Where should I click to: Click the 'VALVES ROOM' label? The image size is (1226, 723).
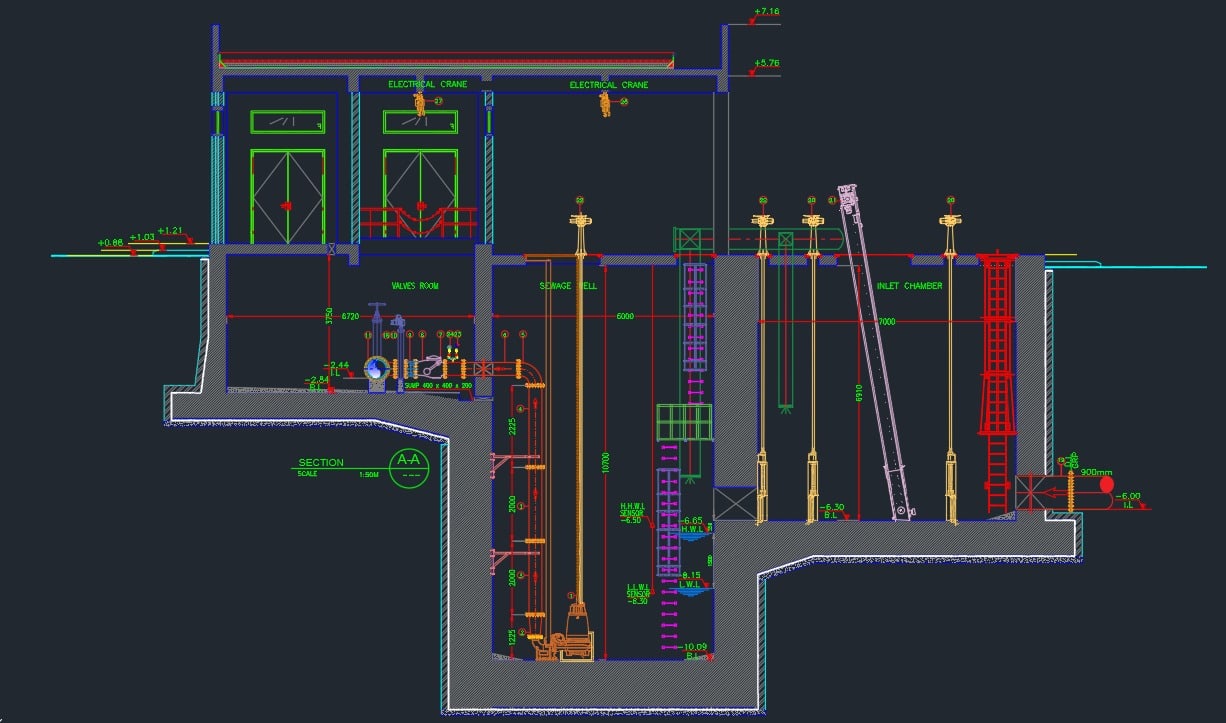click(414, 286)
